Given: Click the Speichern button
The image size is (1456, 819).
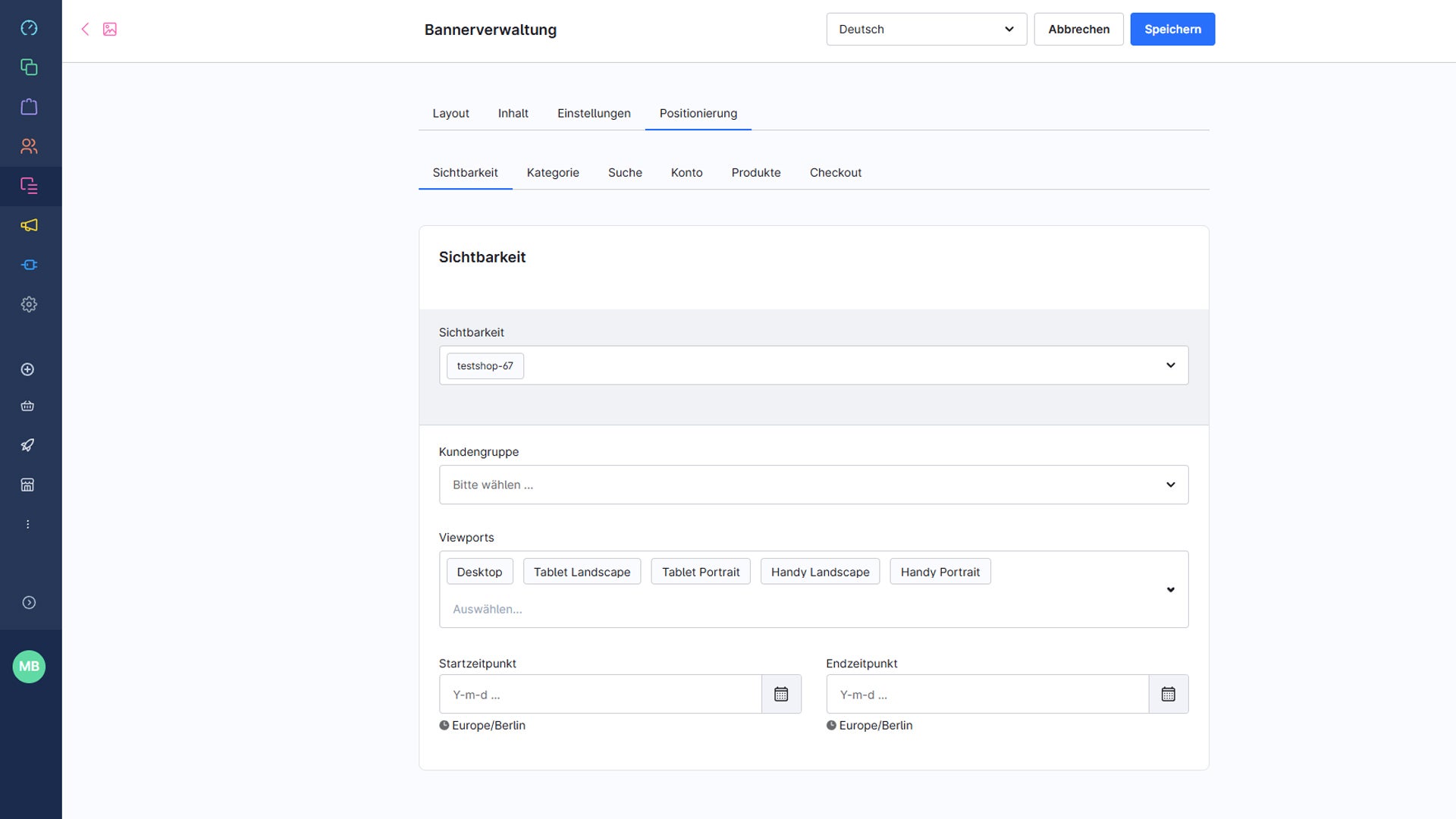Looking at the screenshot, I should (1172, 29).
